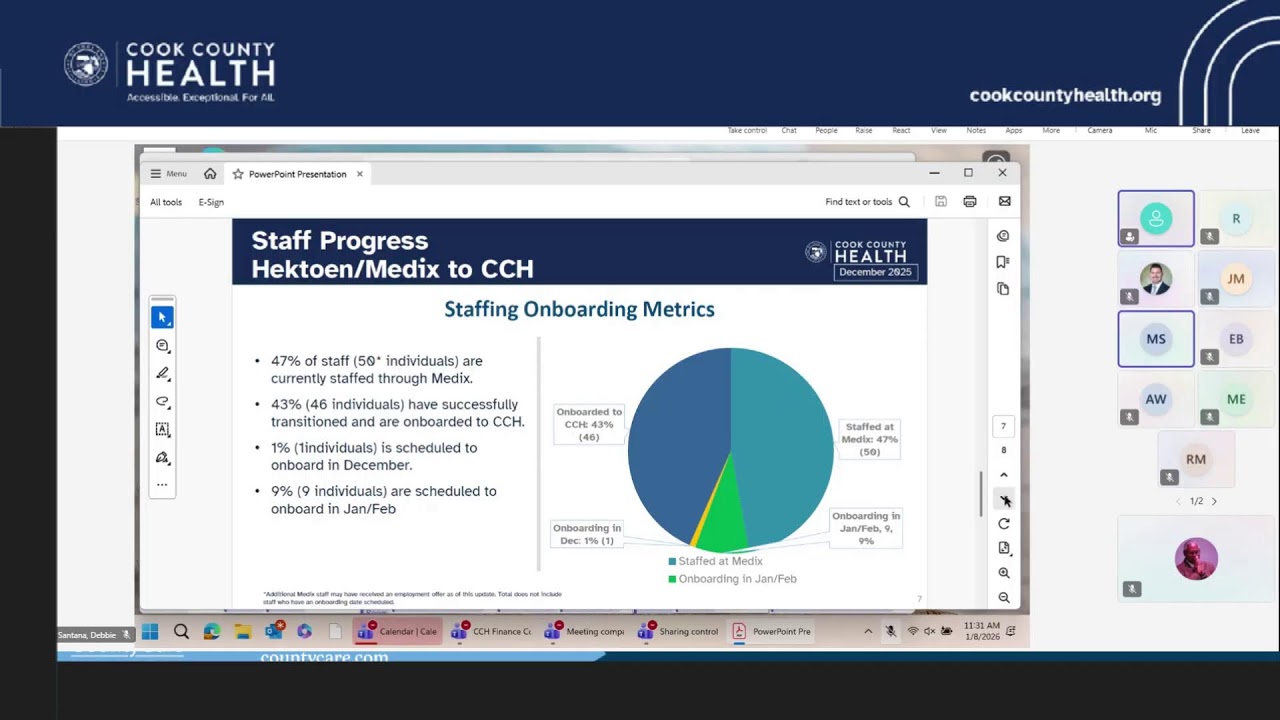
Task: Go to next participants page chevron
Action: 1214,501
